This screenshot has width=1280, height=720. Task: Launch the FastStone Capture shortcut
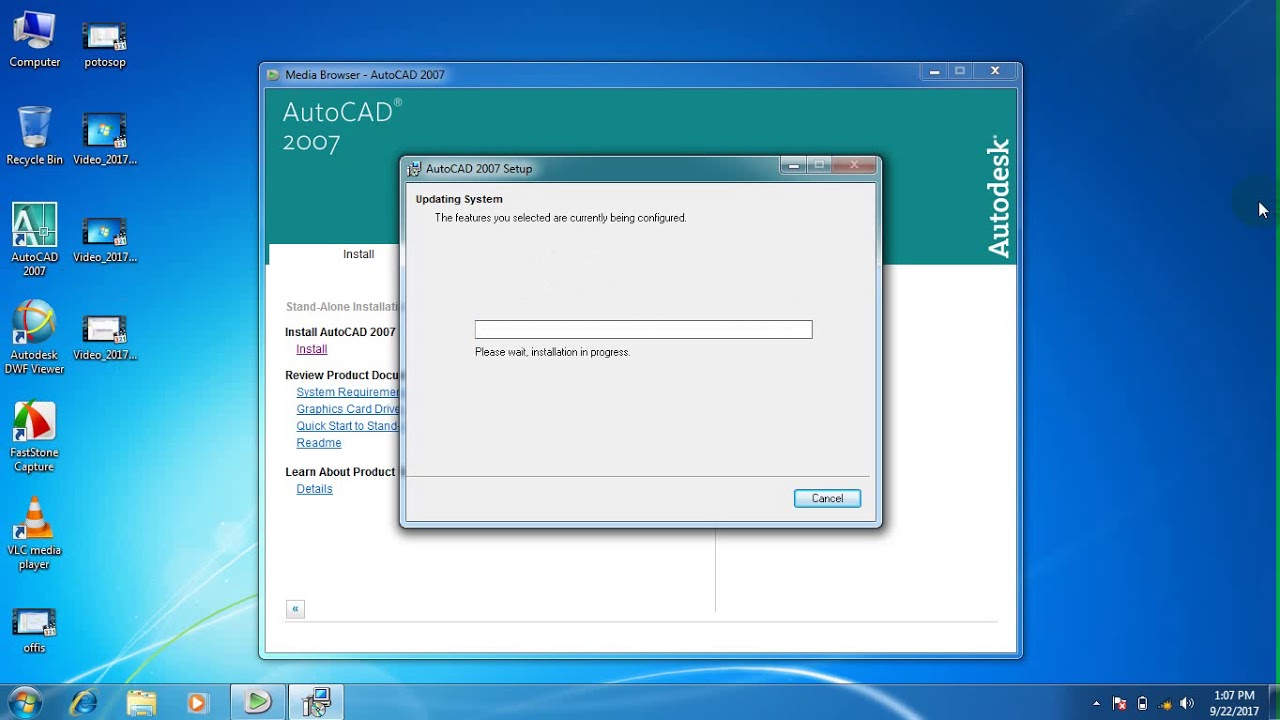(x=35, y=437)
